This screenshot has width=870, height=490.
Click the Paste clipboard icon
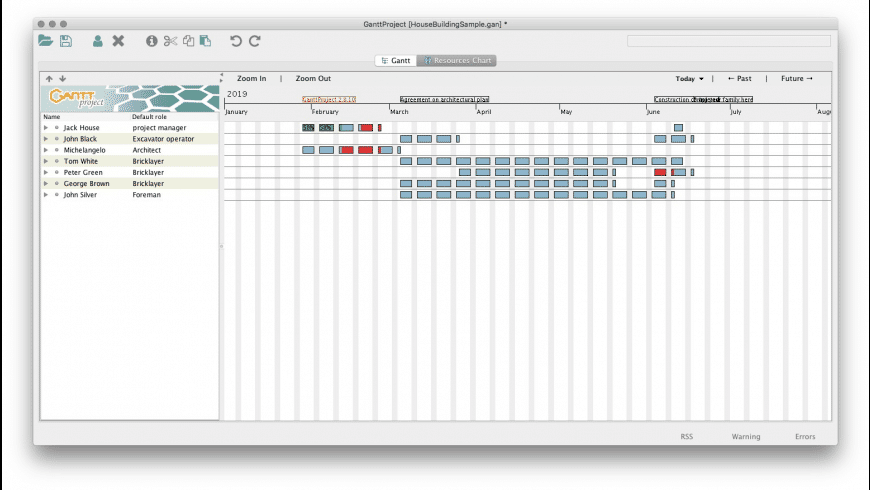tap(206, 41)
